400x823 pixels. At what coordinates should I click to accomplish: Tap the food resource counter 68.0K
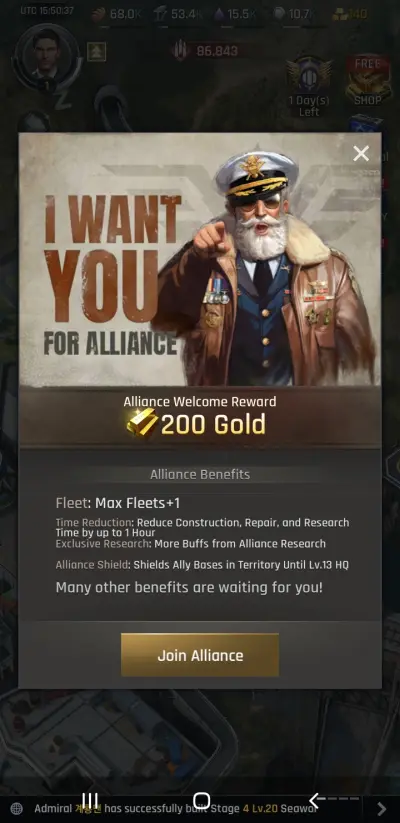point(116,14)
